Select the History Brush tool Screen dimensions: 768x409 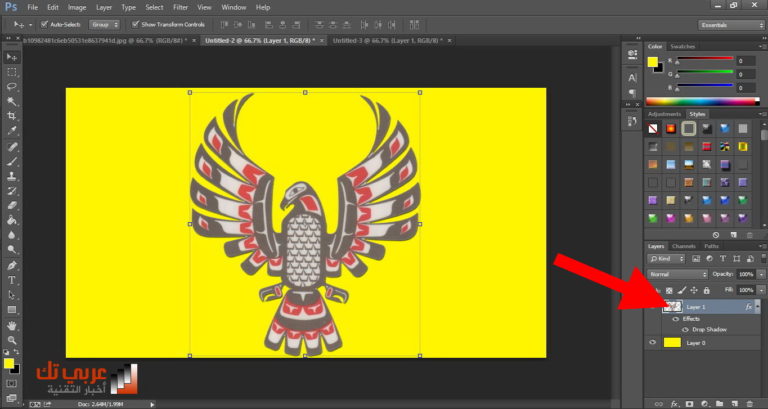[x=12, y=191]
